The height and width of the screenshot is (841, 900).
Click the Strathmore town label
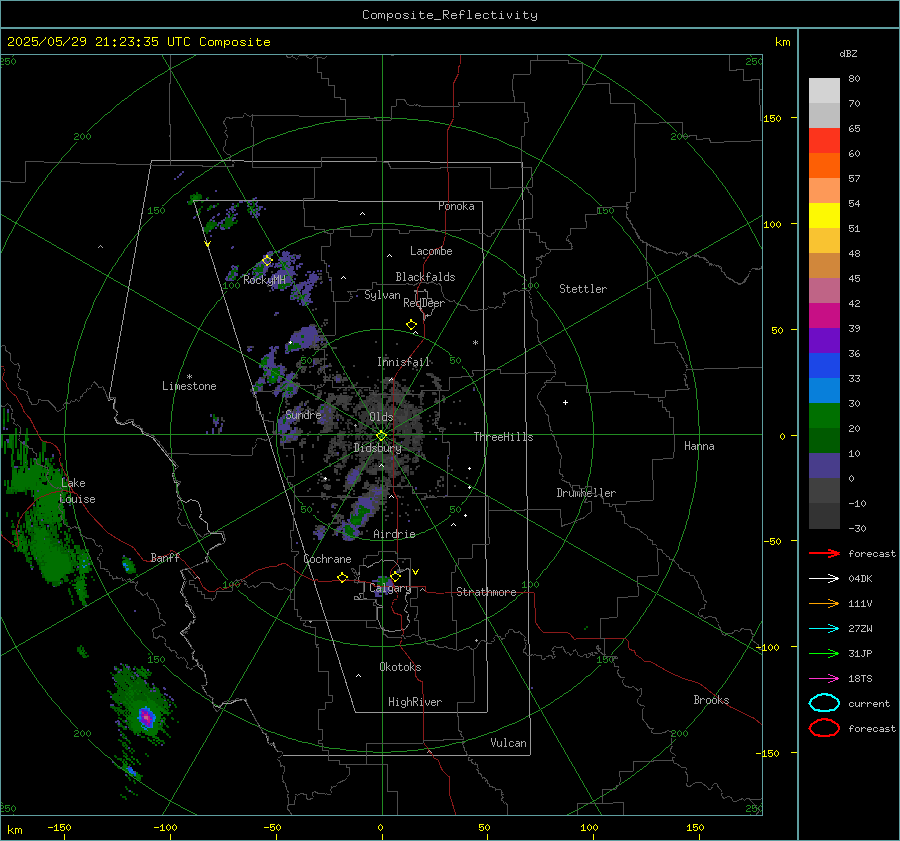486,592
